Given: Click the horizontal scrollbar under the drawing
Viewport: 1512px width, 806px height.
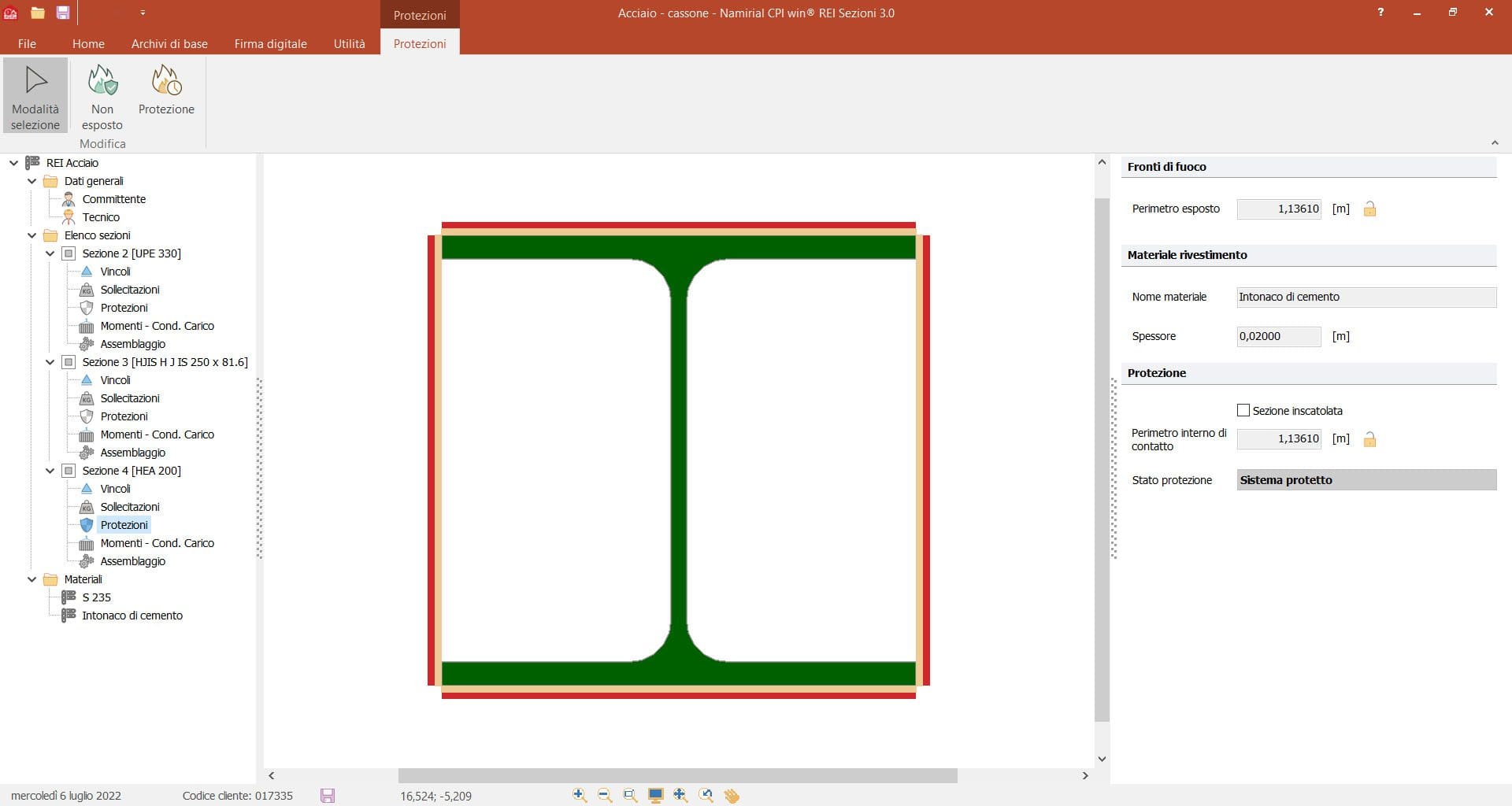Looking at the screenshot, I should [677, 775].
